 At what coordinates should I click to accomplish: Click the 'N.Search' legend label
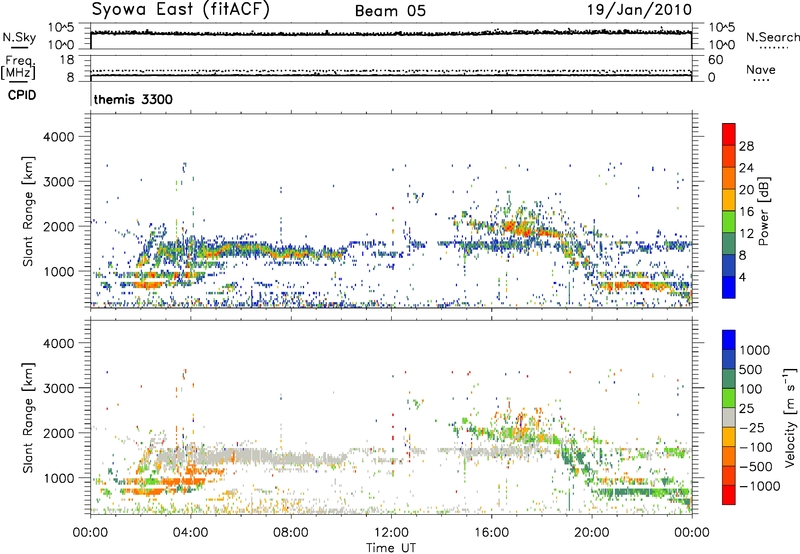[x=772, y=37]
